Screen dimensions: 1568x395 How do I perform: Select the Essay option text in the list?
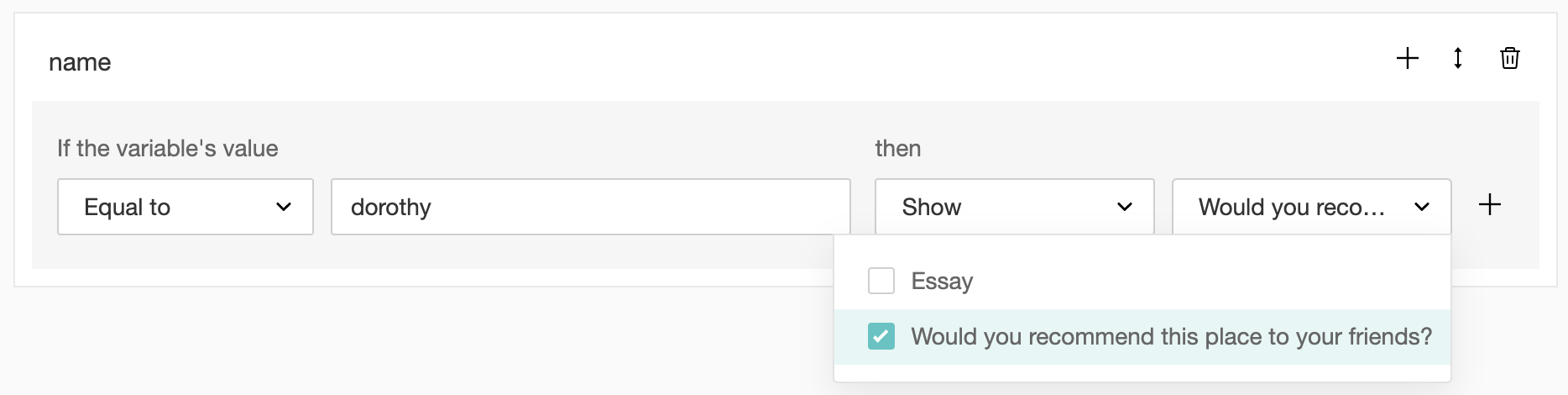(942, 281)
